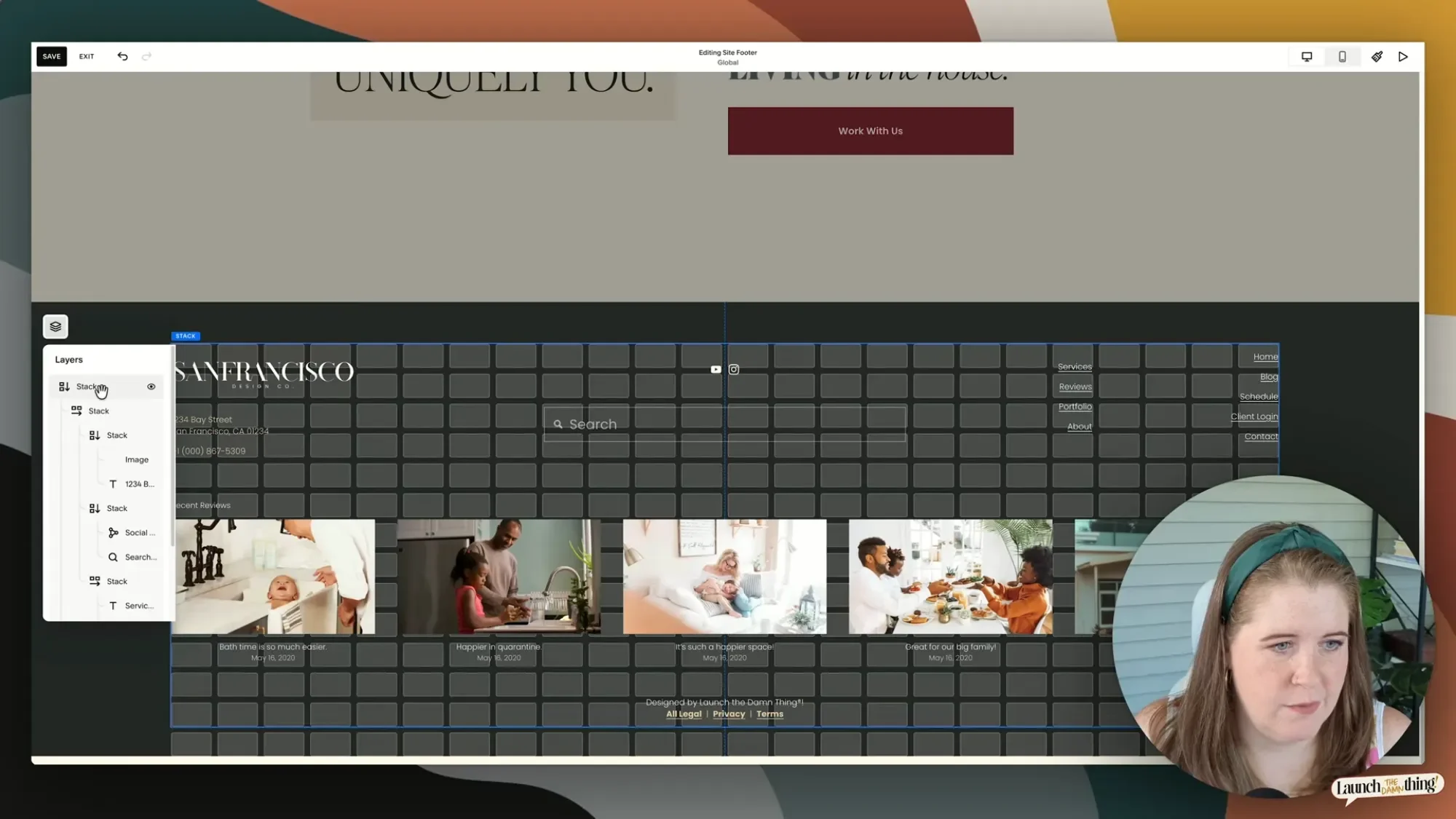This screenshot has height=819, width=1456.
Task: Preview the site with play icon
Action: pos(1403,56)
